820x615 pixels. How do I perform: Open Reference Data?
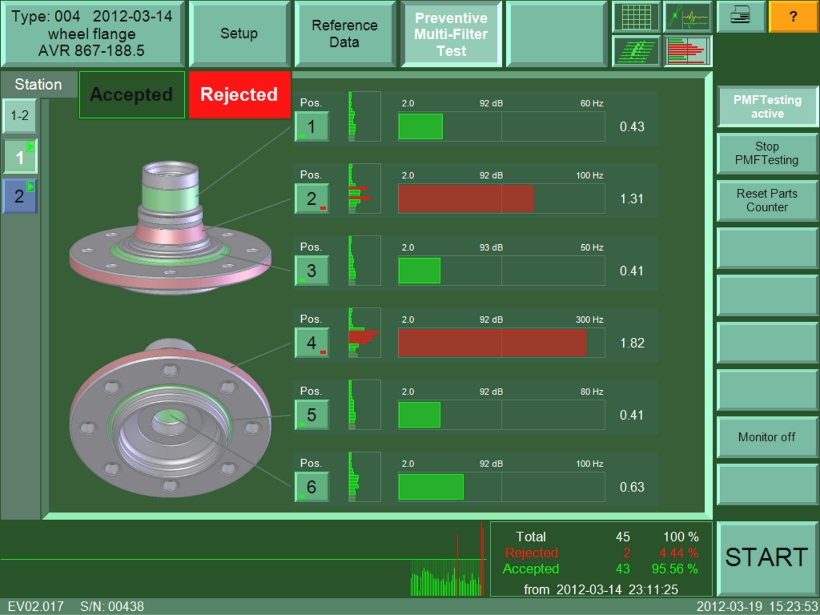click(344, 33)
